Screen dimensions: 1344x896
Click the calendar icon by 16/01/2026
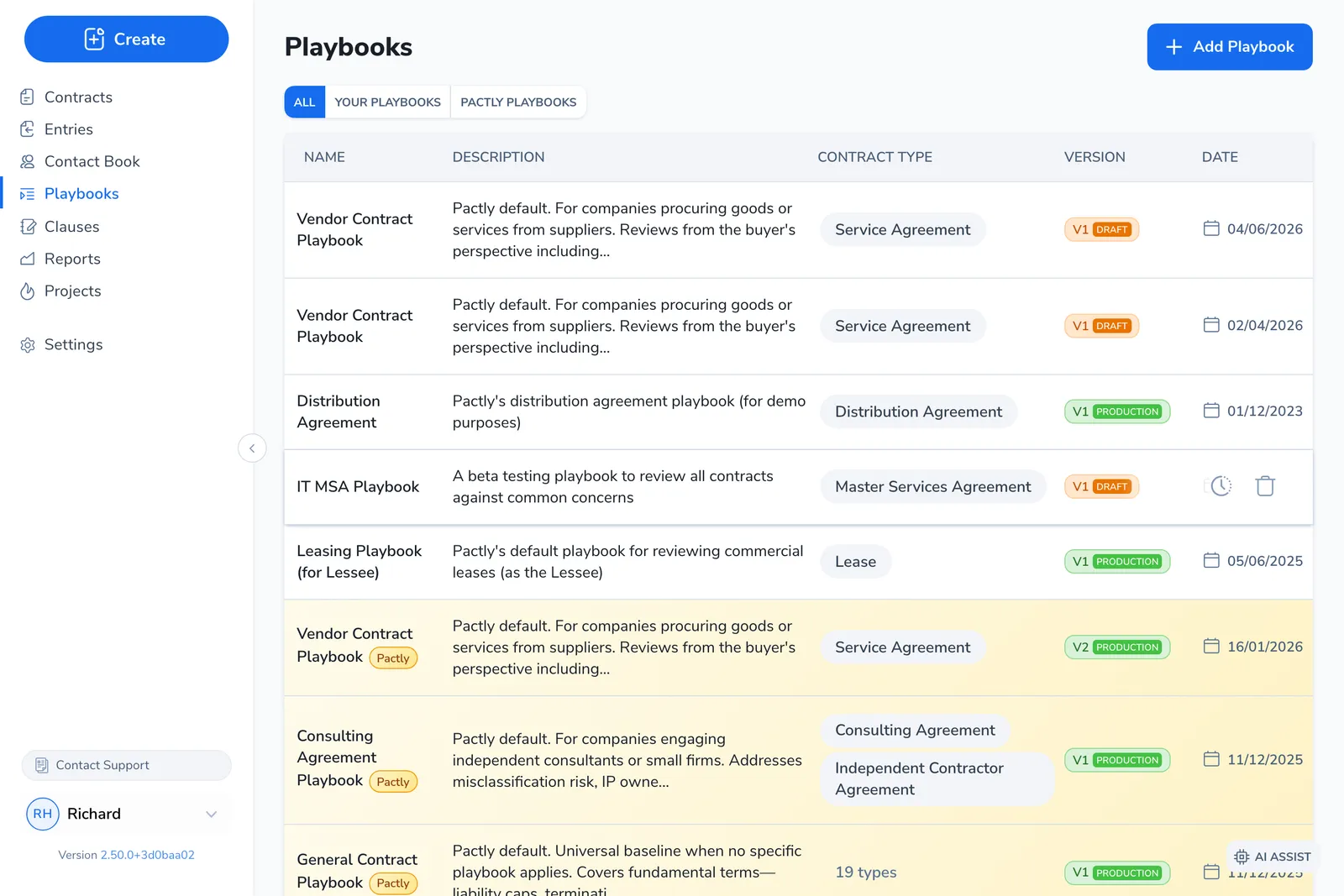tap(1210, 647)
